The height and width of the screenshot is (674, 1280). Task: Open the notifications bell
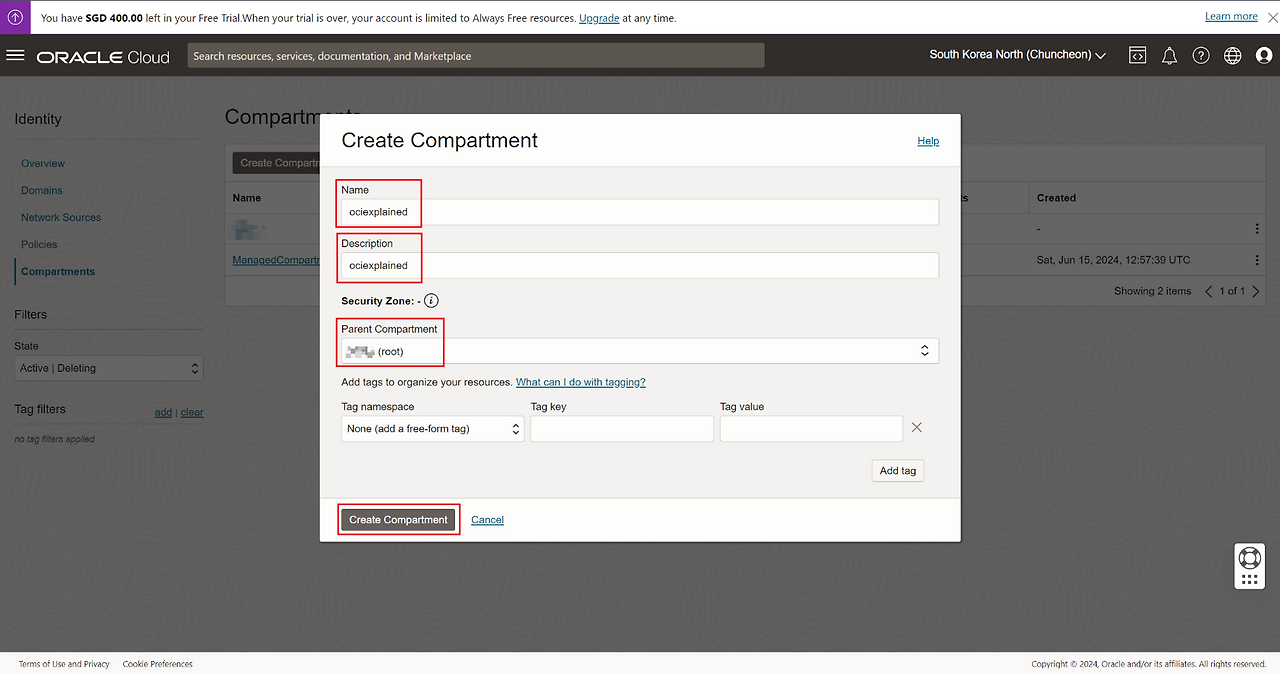click(x=1169, y=56)
